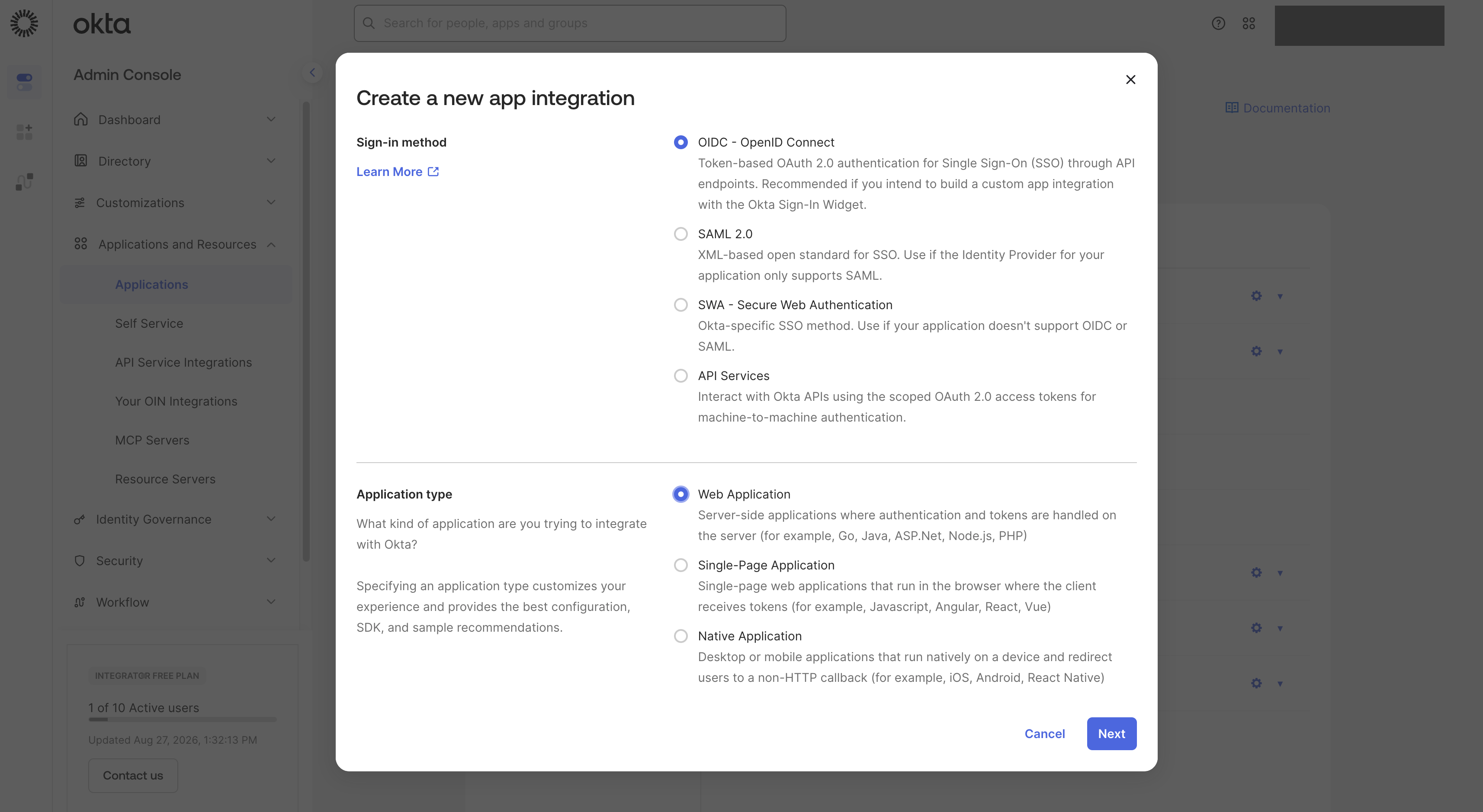
Task: Collapse Applications and Resources chevron
Action: tap(271, 245)
